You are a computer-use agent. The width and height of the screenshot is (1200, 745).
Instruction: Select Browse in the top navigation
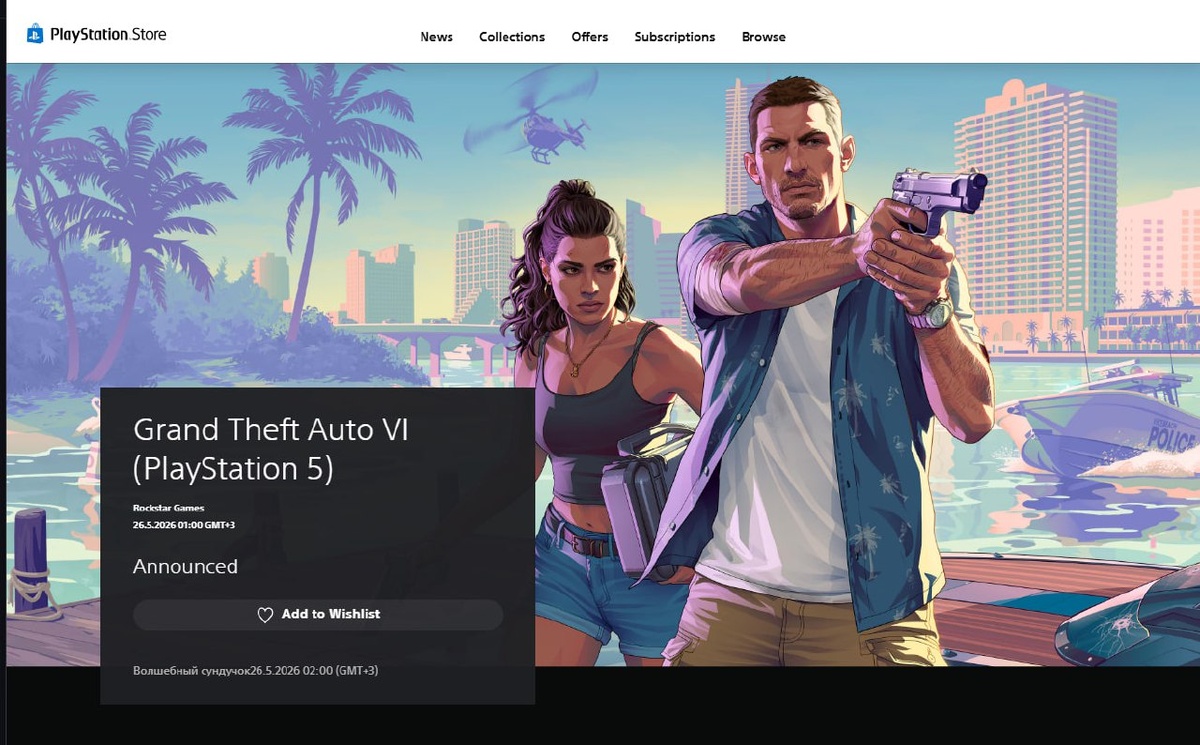[764, 37]
